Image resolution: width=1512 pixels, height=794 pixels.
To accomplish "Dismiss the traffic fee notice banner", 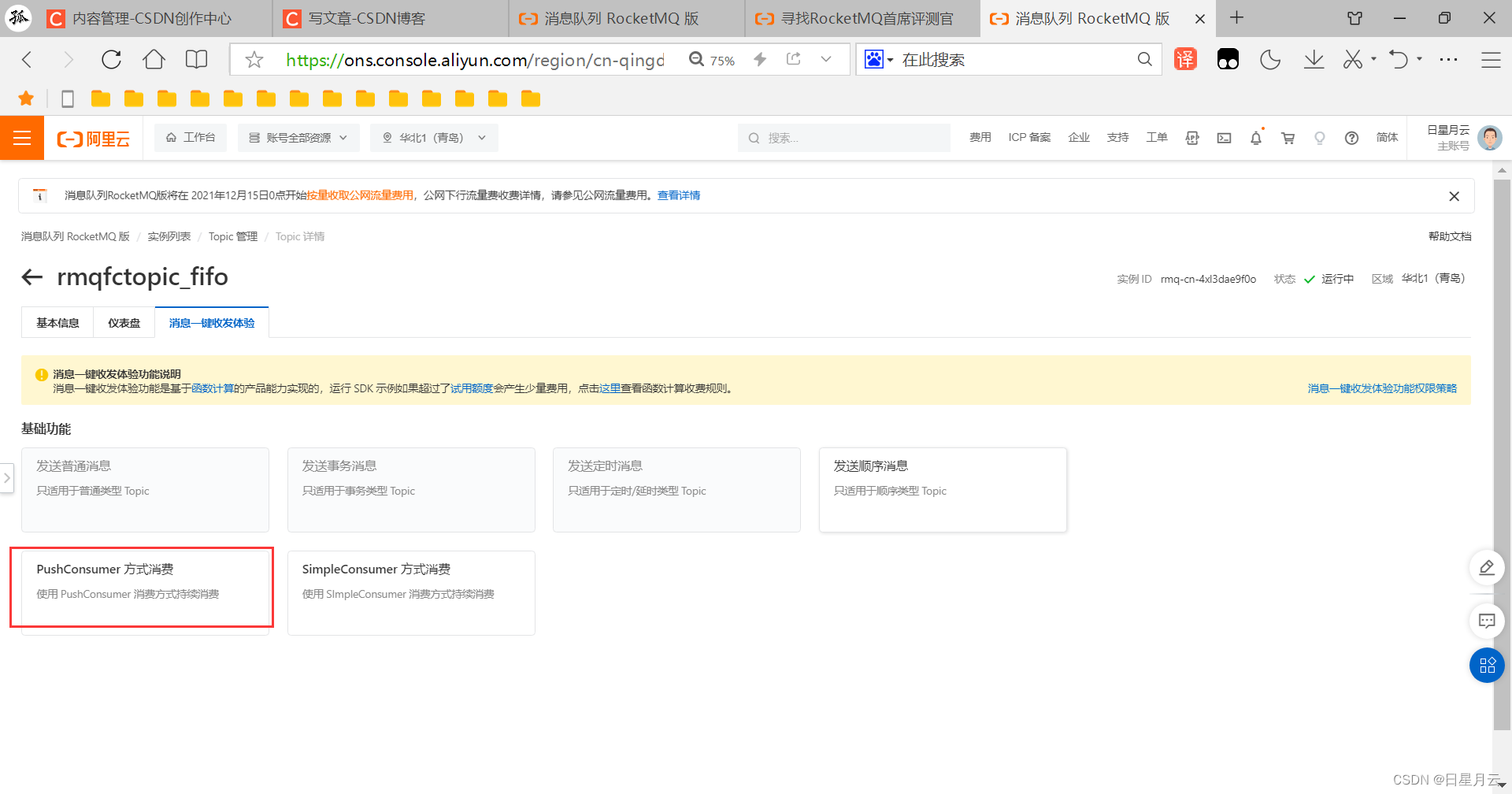I will point(1454,196).
